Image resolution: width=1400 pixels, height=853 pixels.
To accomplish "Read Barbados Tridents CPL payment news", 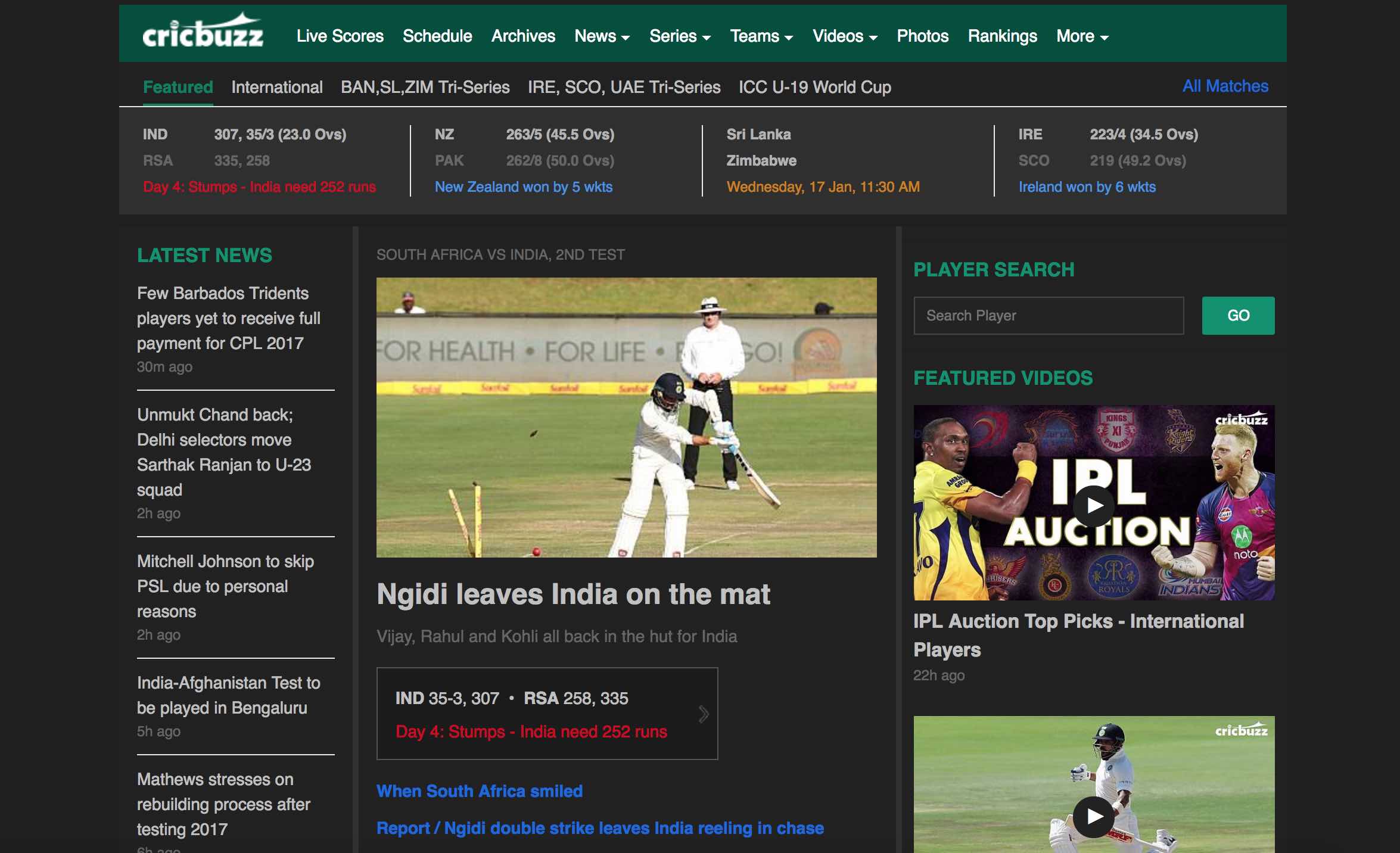I will (x=229, y=318).
